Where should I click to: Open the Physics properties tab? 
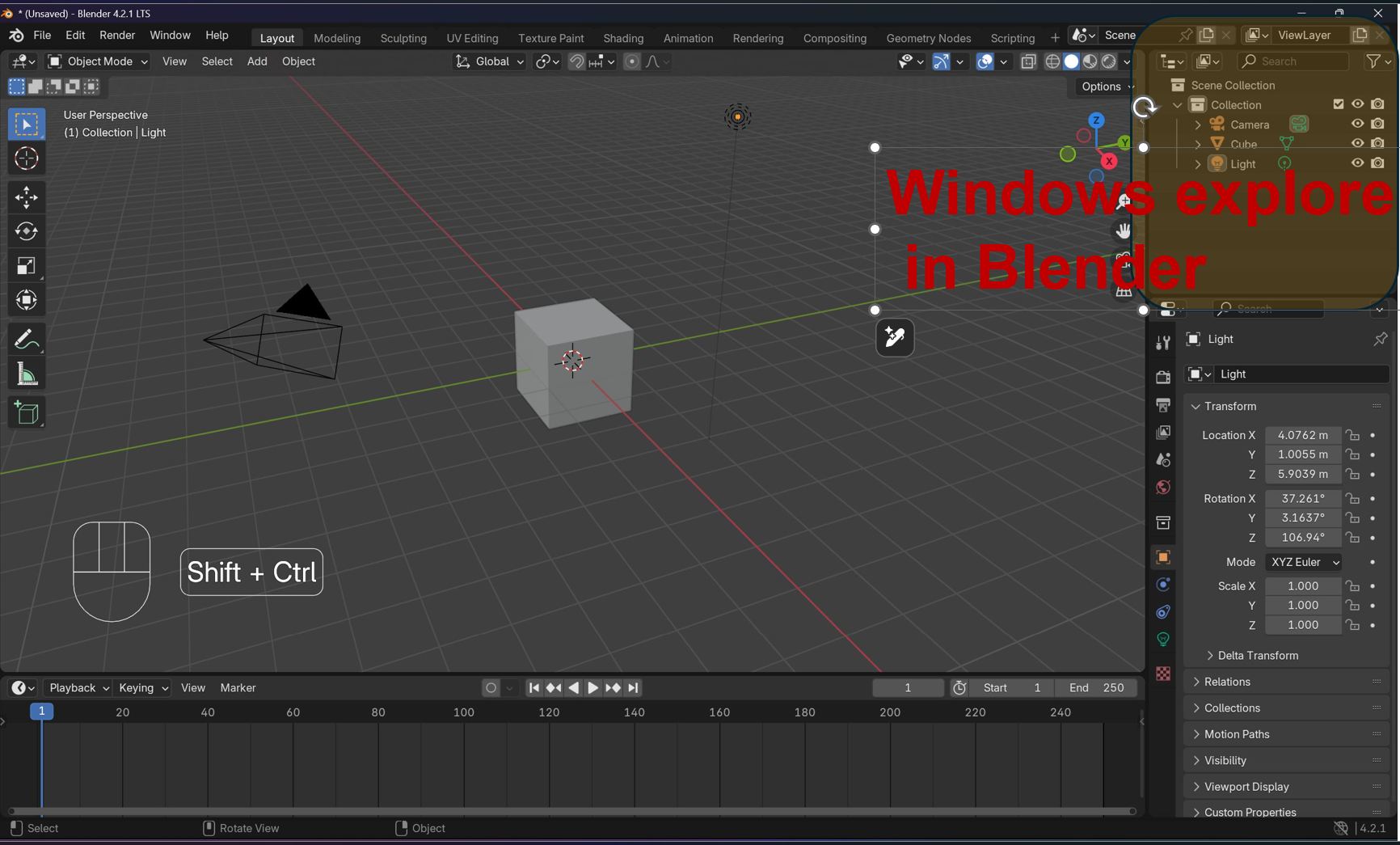click(1163, 585)
